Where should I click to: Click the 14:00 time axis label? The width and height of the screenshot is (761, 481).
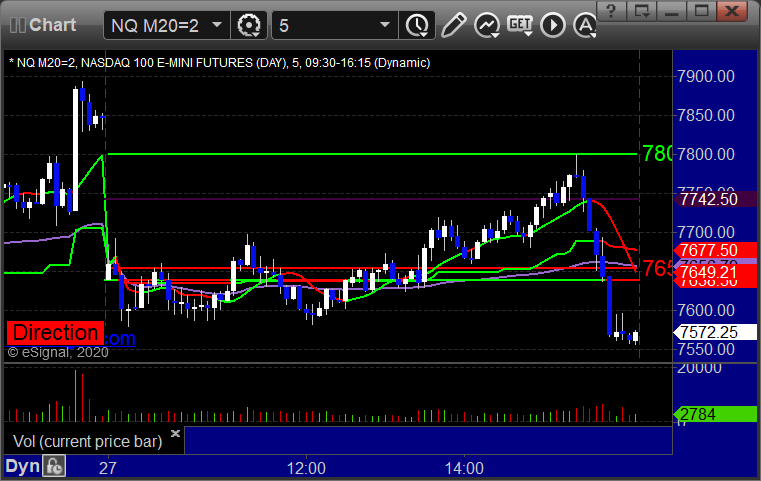464,468
